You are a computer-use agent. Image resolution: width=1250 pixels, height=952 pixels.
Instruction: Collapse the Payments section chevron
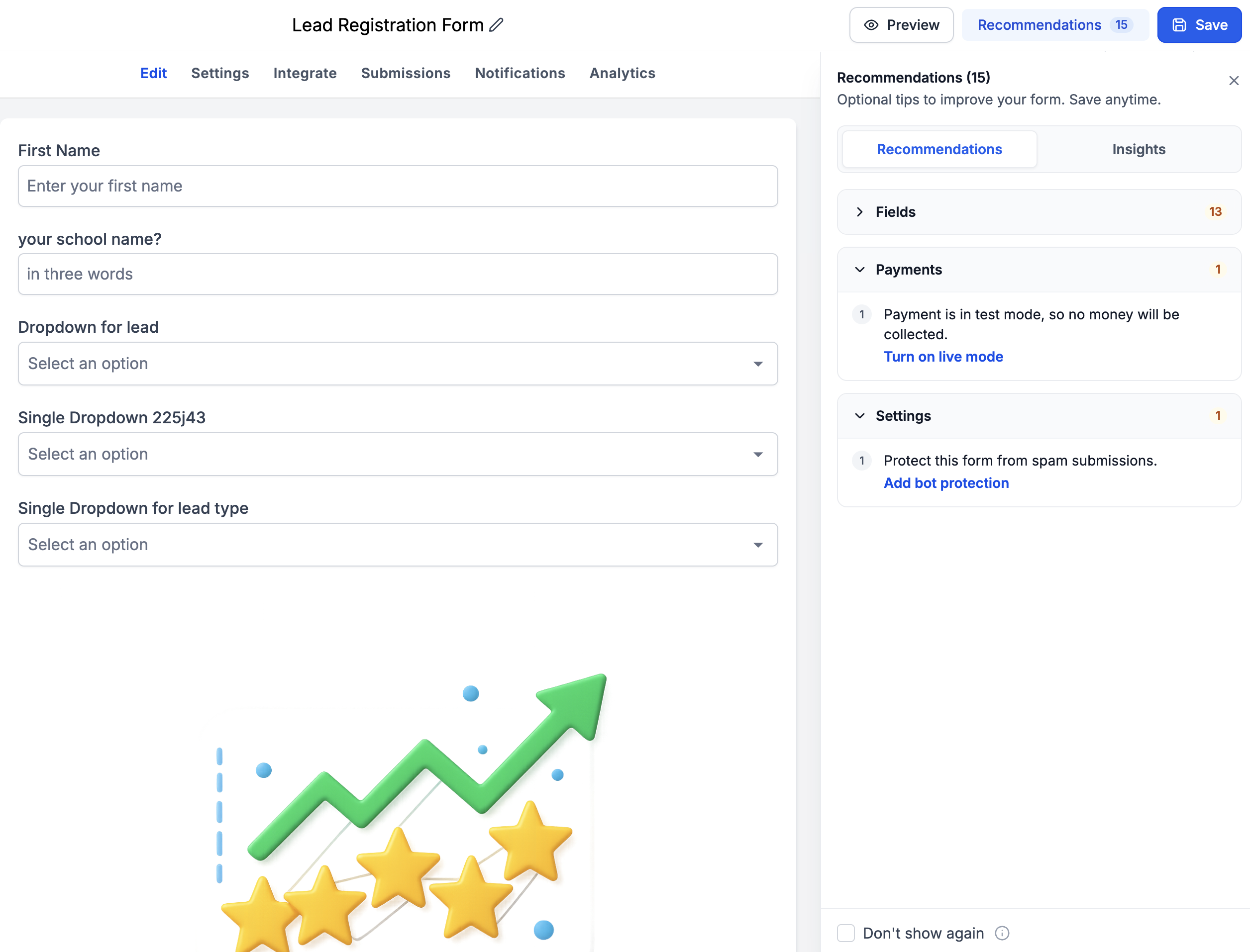click(859, 270)
